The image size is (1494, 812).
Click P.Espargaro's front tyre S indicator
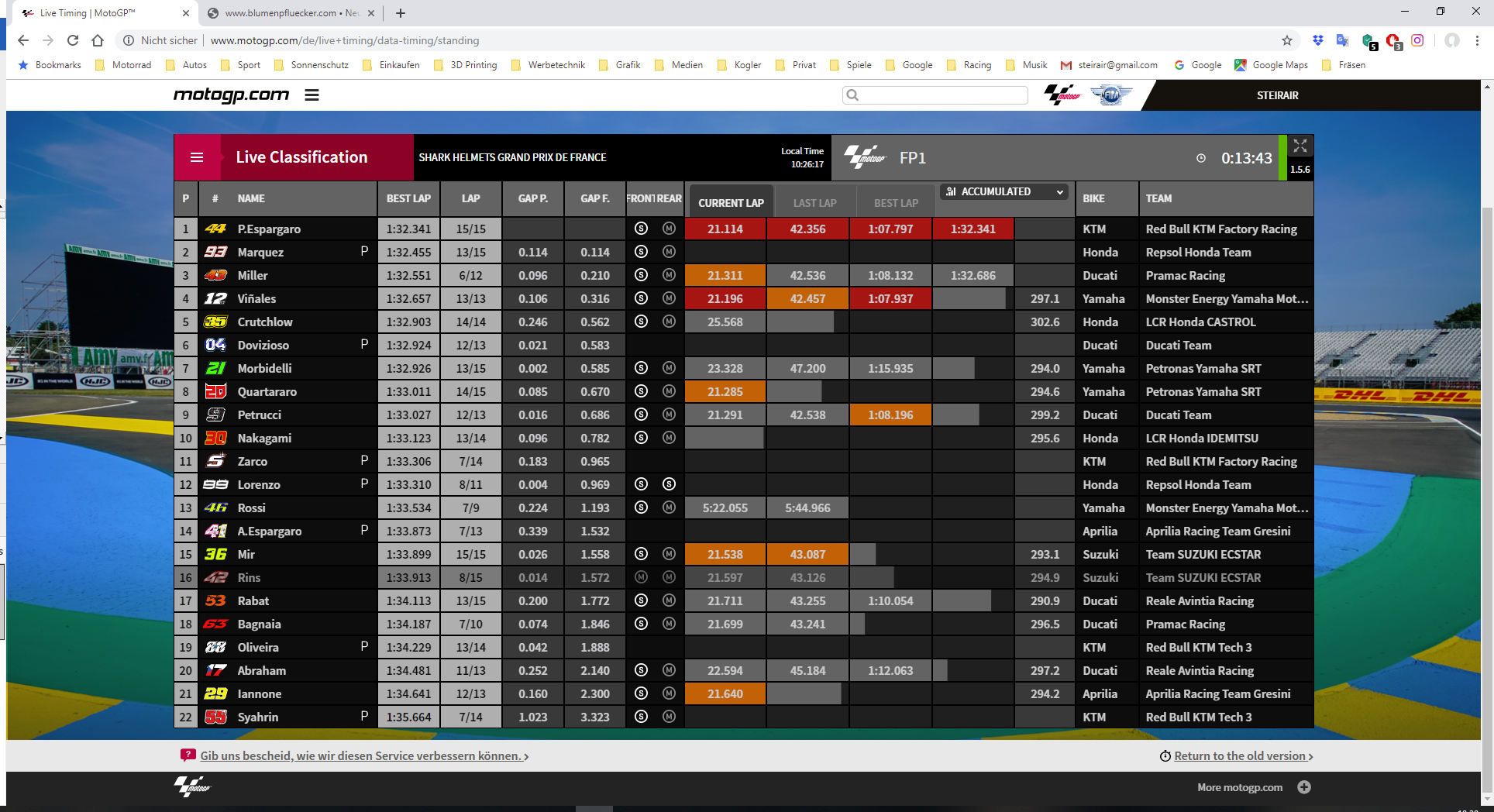pyautogui.click(x=641, y=229)
